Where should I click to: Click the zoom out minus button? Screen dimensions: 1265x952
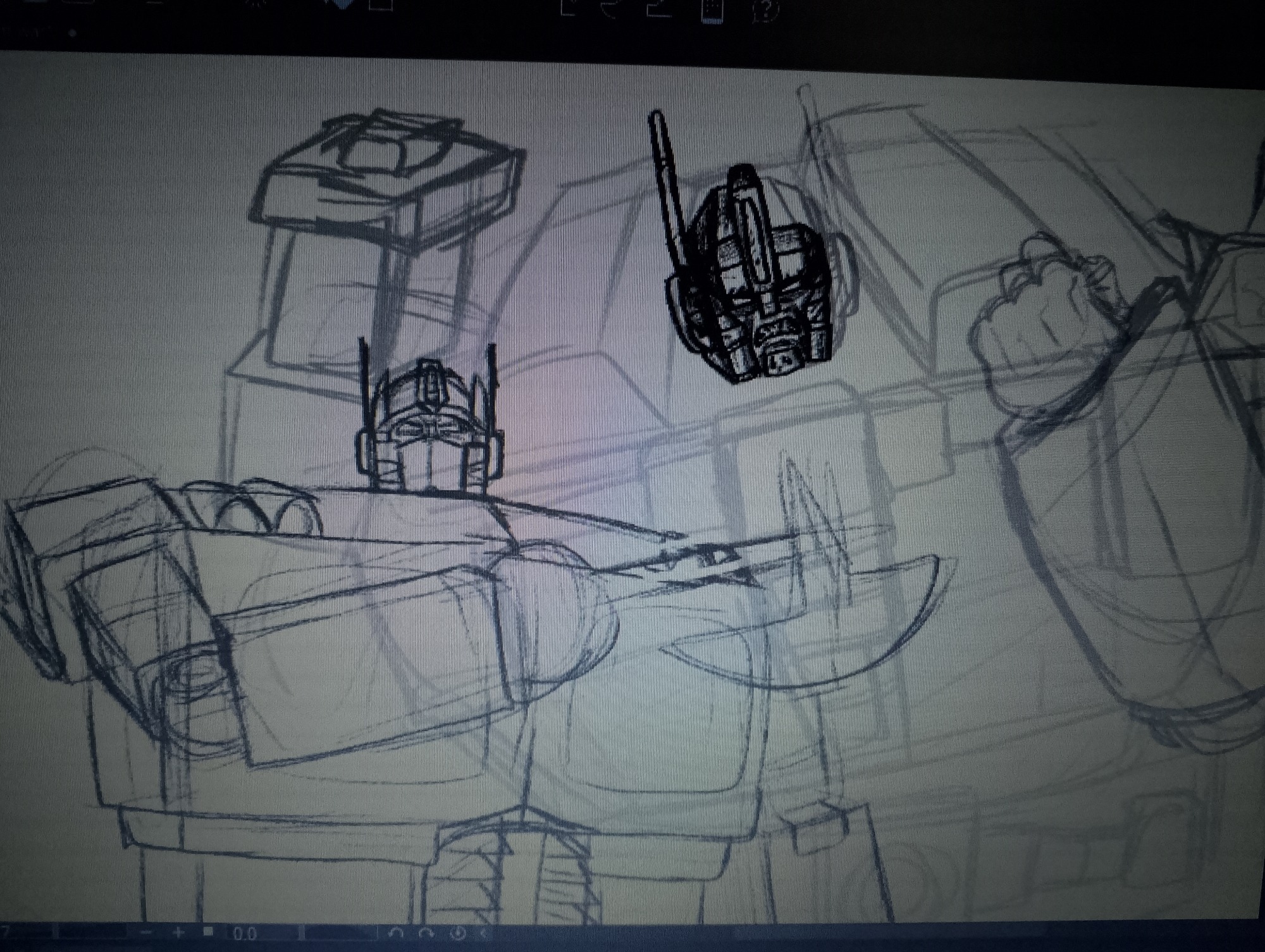(146, 932)
